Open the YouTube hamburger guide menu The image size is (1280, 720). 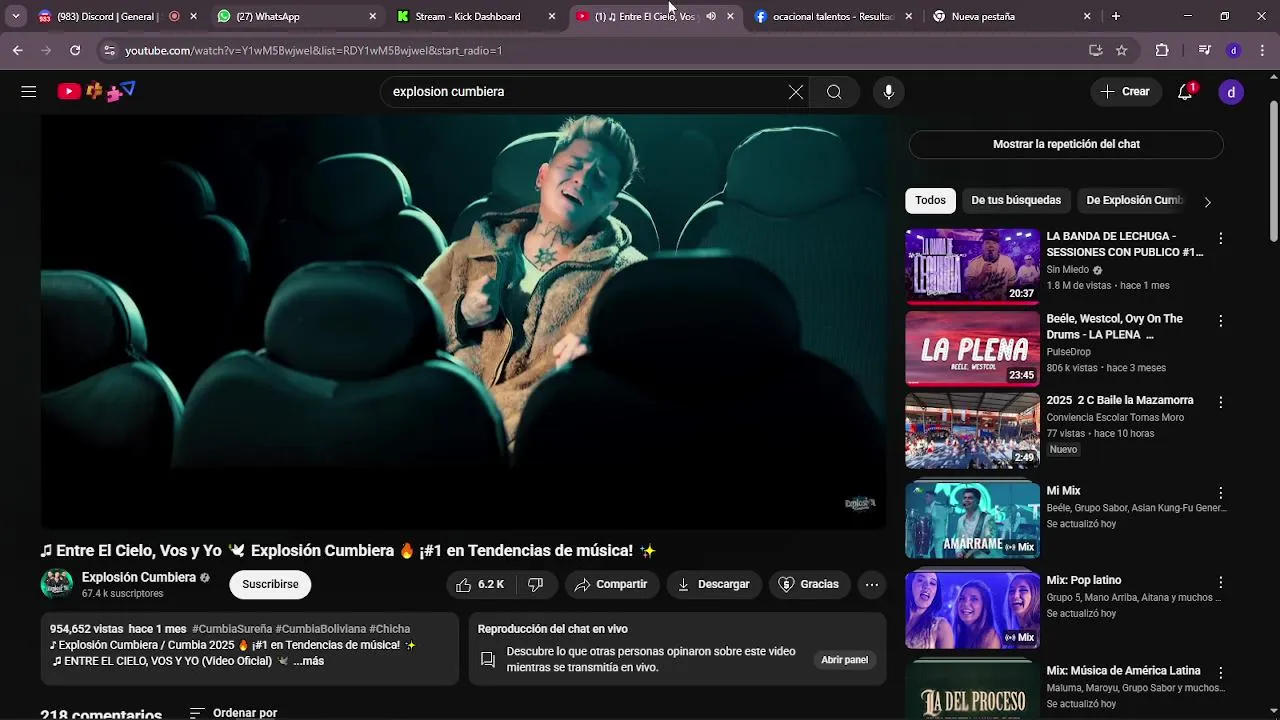28,92
